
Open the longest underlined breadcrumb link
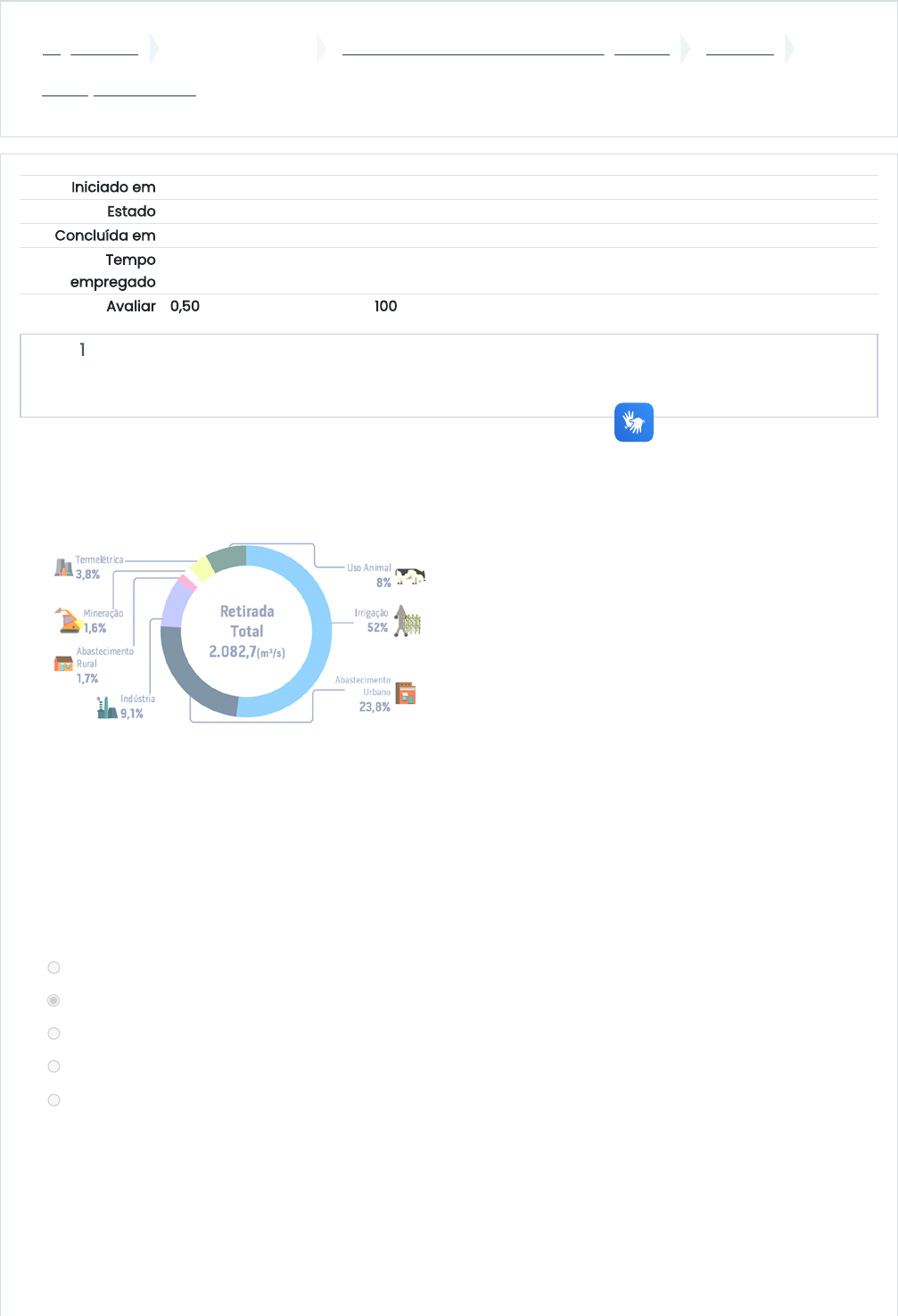tap(473, 48)
